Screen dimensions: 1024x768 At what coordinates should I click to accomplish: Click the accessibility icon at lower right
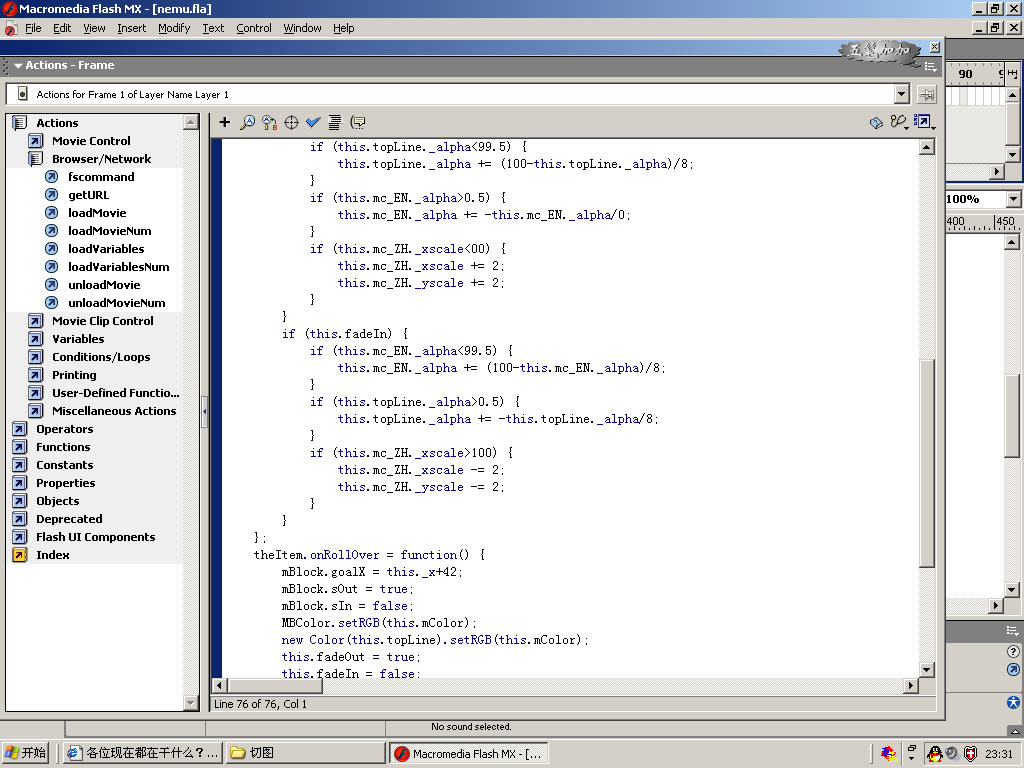[1013, 702]
